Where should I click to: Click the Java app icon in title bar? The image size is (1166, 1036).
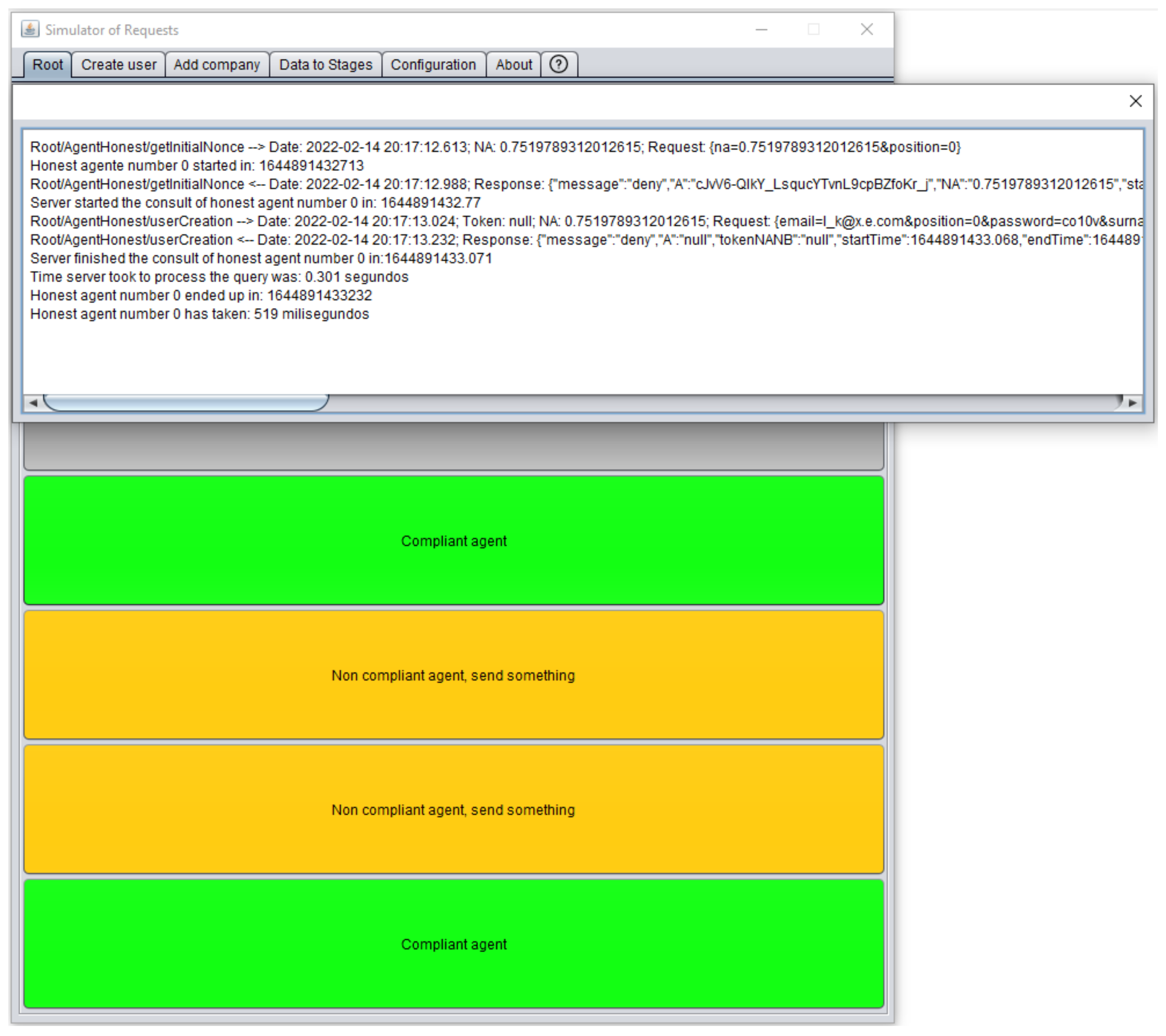pos(30,29)
